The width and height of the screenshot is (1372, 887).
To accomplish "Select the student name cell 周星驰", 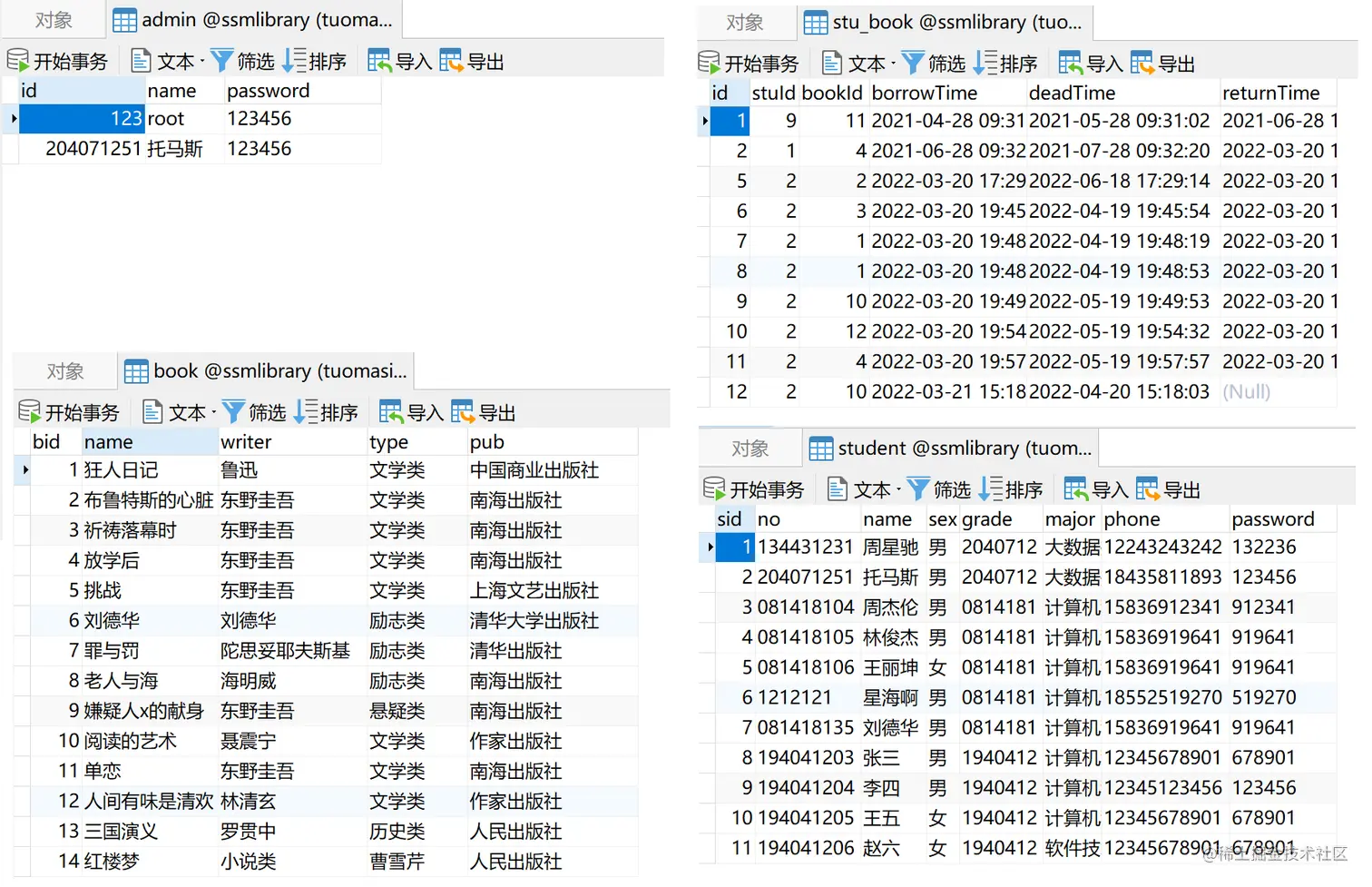I will (893, 547).
